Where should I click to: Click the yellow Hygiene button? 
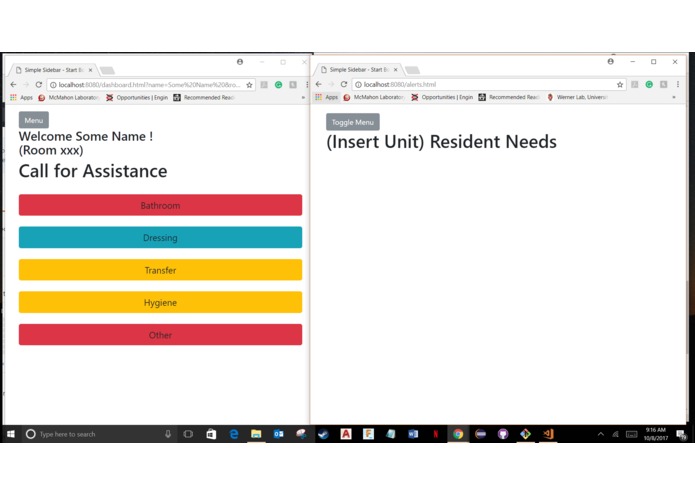(160, 302)
